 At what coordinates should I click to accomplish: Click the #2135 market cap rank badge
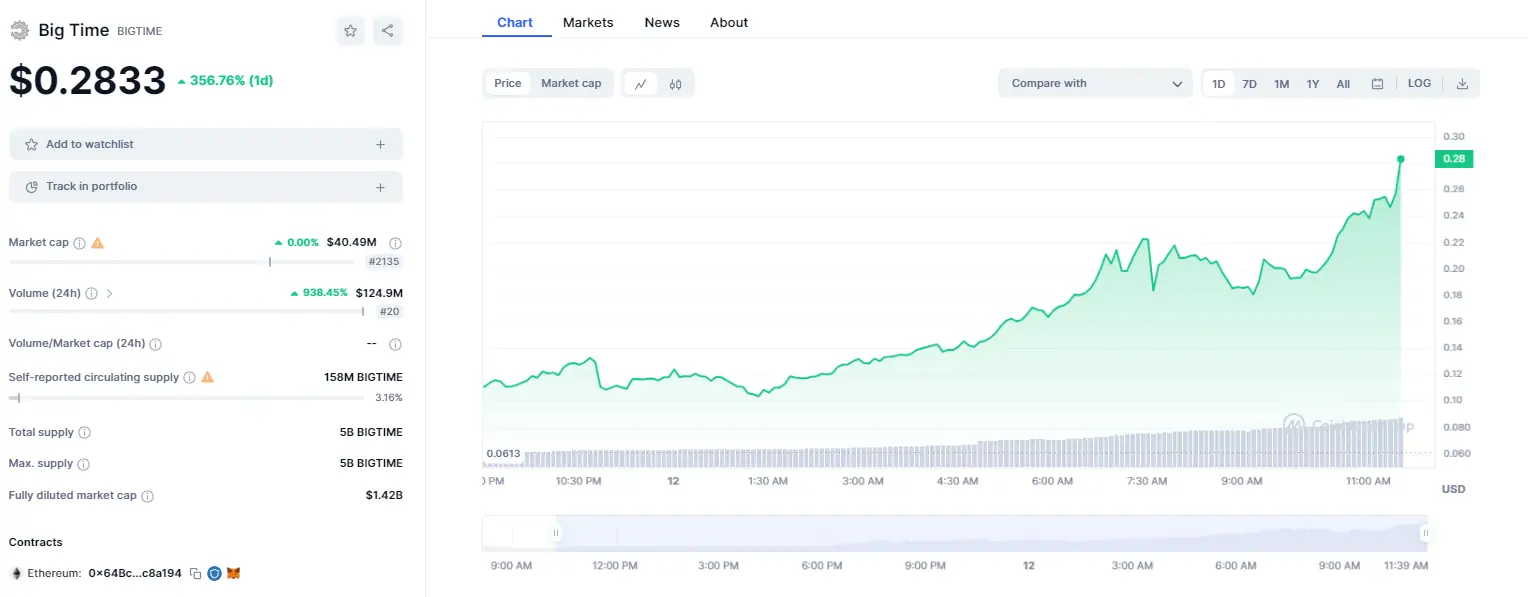(384, 262)
